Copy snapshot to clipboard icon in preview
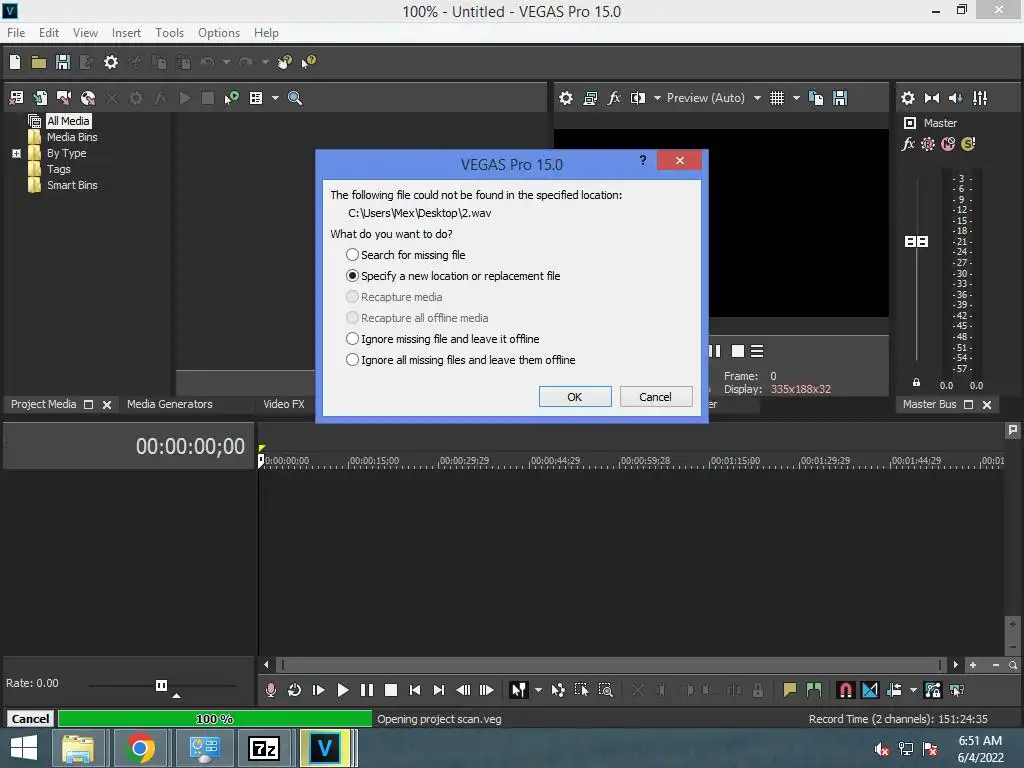Image resolution: width=1024 pixels, height=768 pixels. (x=816, y=98)
